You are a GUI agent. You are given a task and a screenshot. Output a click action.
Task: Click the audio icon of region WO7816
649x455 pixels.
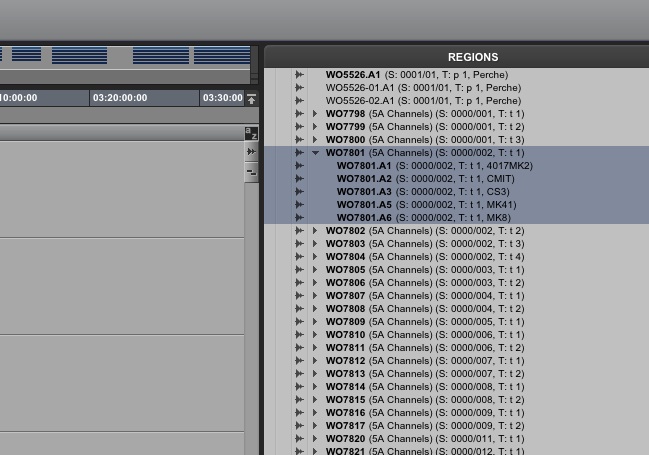coord(299,413)
